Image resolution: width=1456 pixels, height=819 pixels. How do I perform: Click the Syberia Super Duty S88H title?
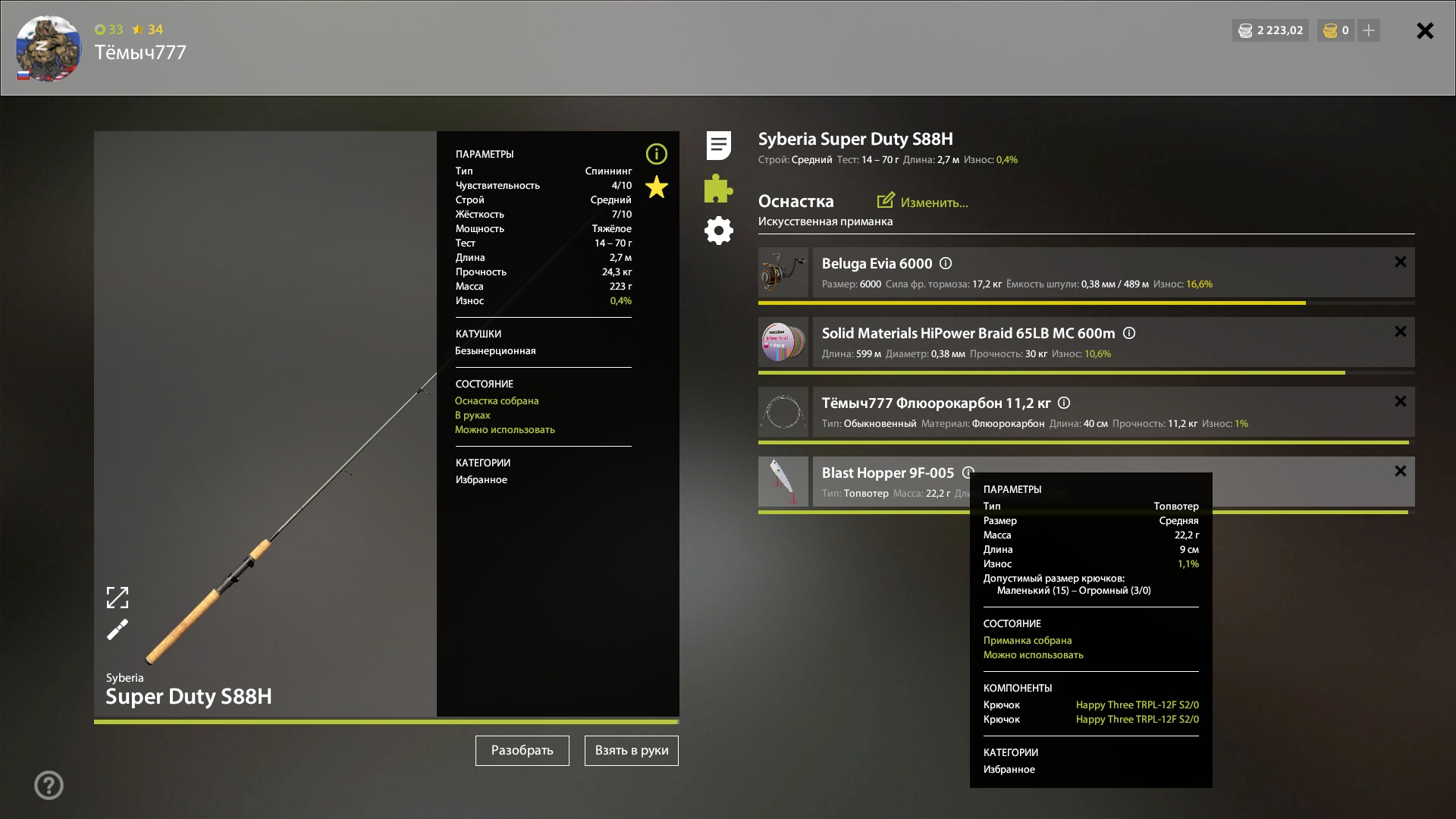pos(855,140)
